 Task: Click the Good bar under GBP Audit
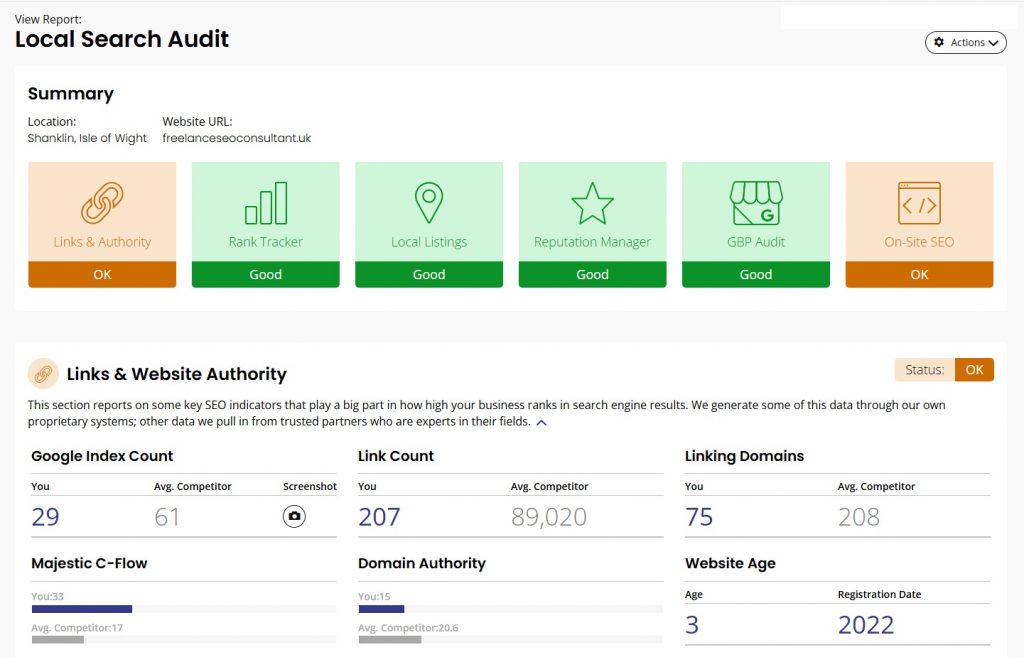pyautogui.click(x=756, y=274)
